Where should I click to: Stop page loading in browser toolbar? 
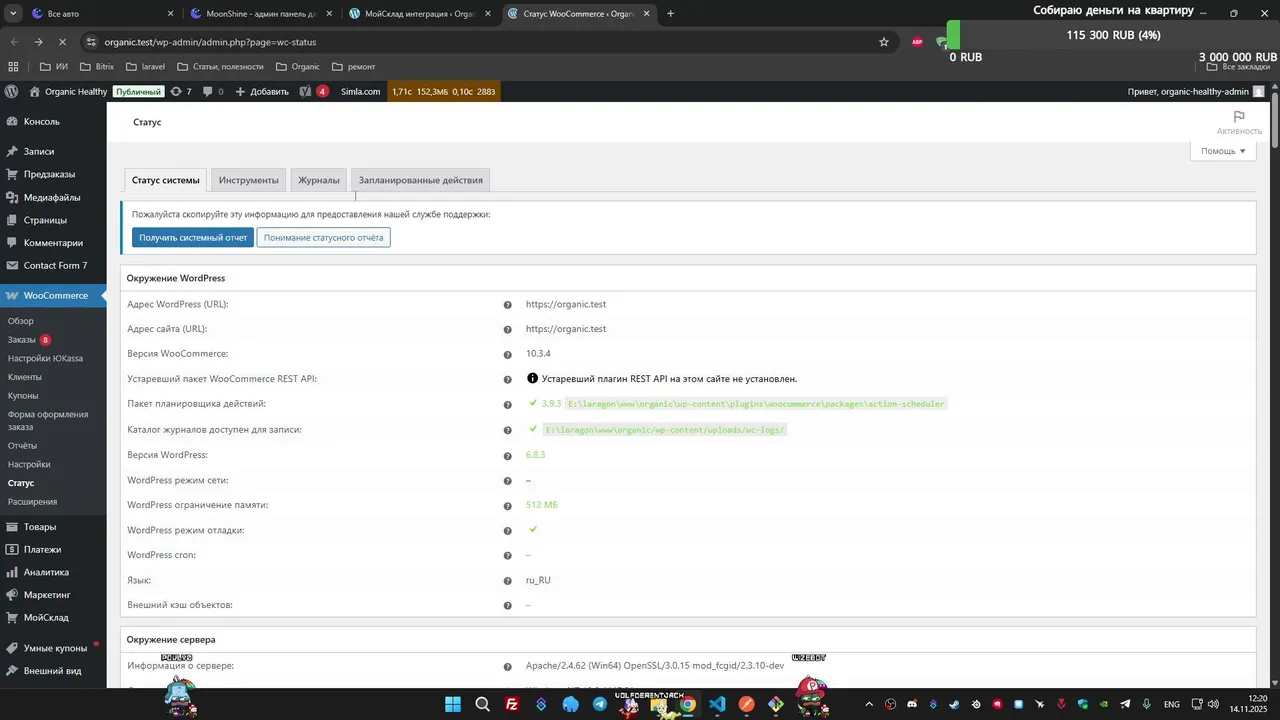click(62, 42)
